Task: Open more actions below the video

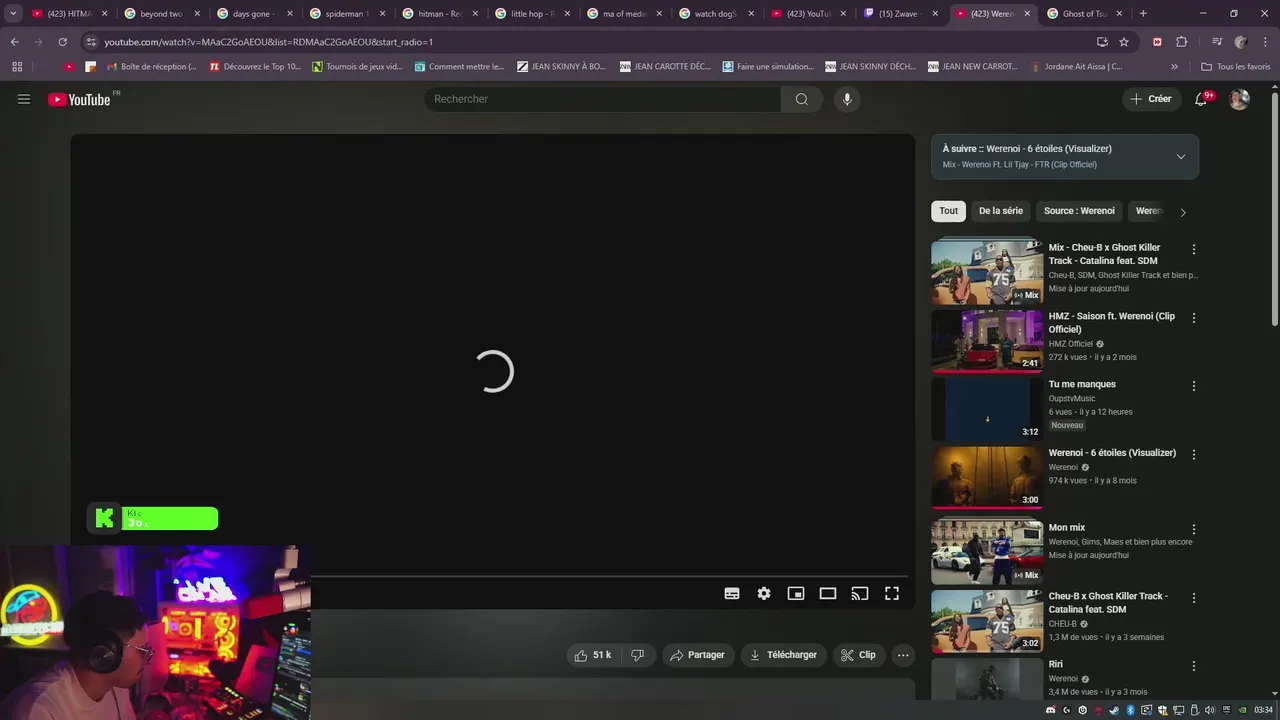Action: 903,655
